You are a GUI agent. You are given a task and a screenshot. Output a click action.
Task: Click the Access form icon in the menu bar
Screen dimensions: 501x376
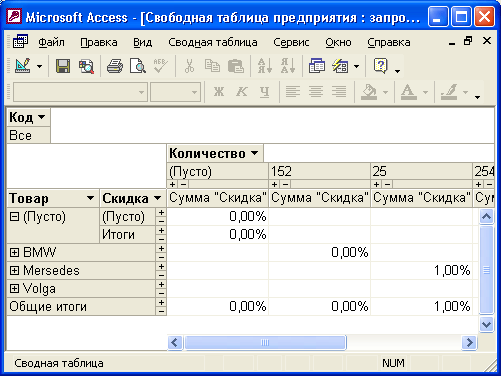pos(21,42)
